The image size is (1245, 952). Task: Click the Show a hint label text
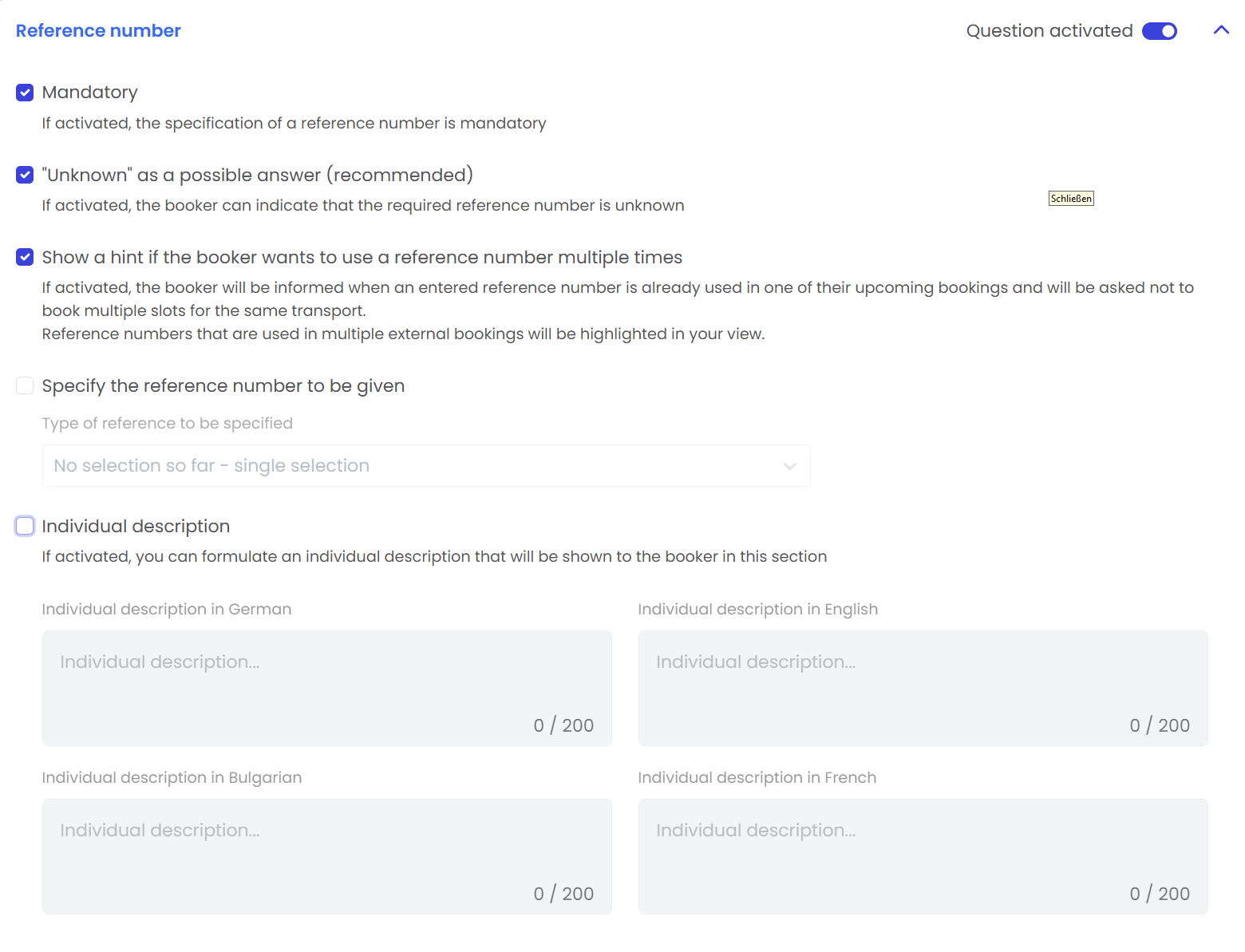[x=362, y=258]
